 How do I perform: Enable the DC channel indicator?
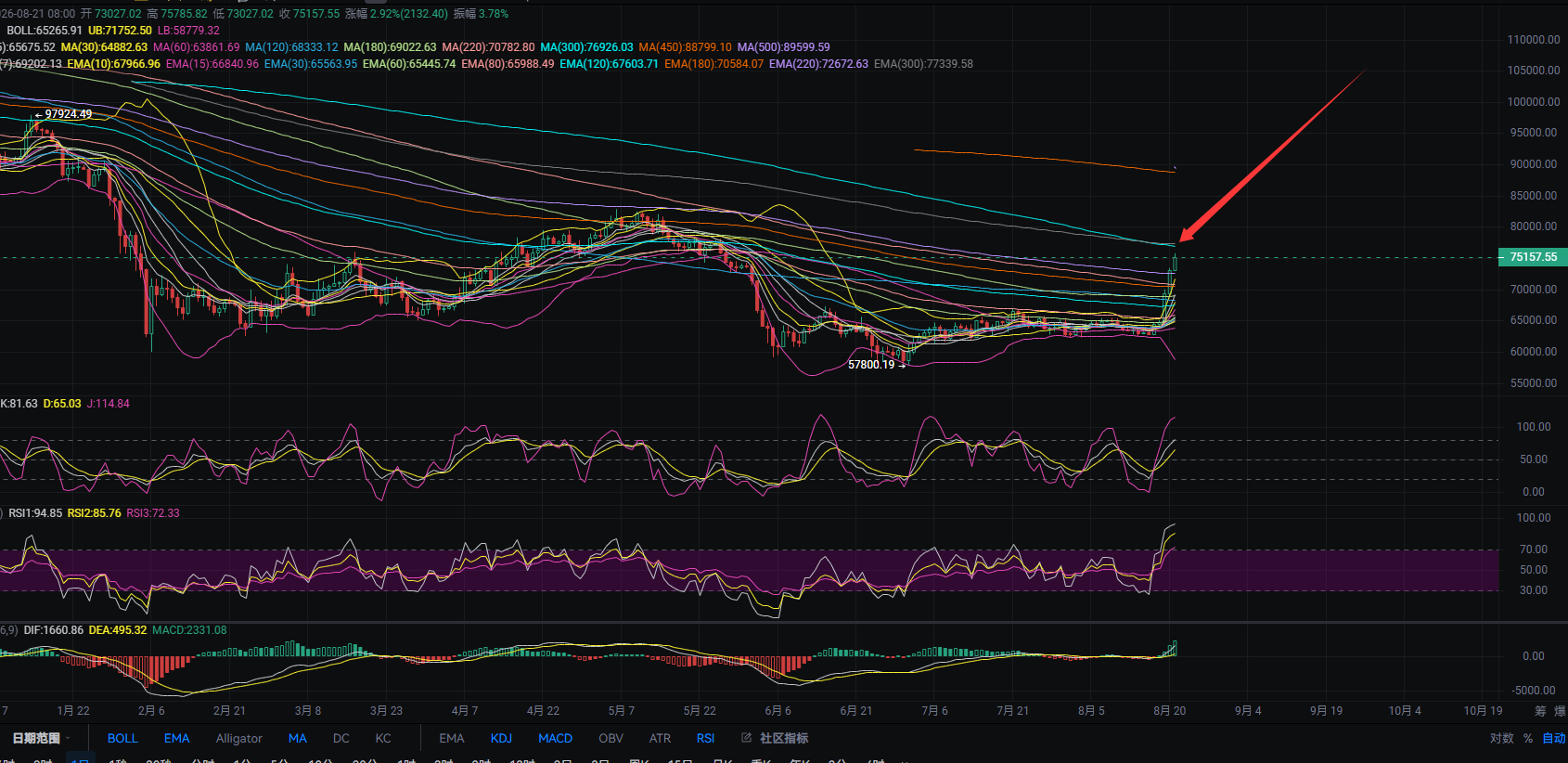[341, 738]
